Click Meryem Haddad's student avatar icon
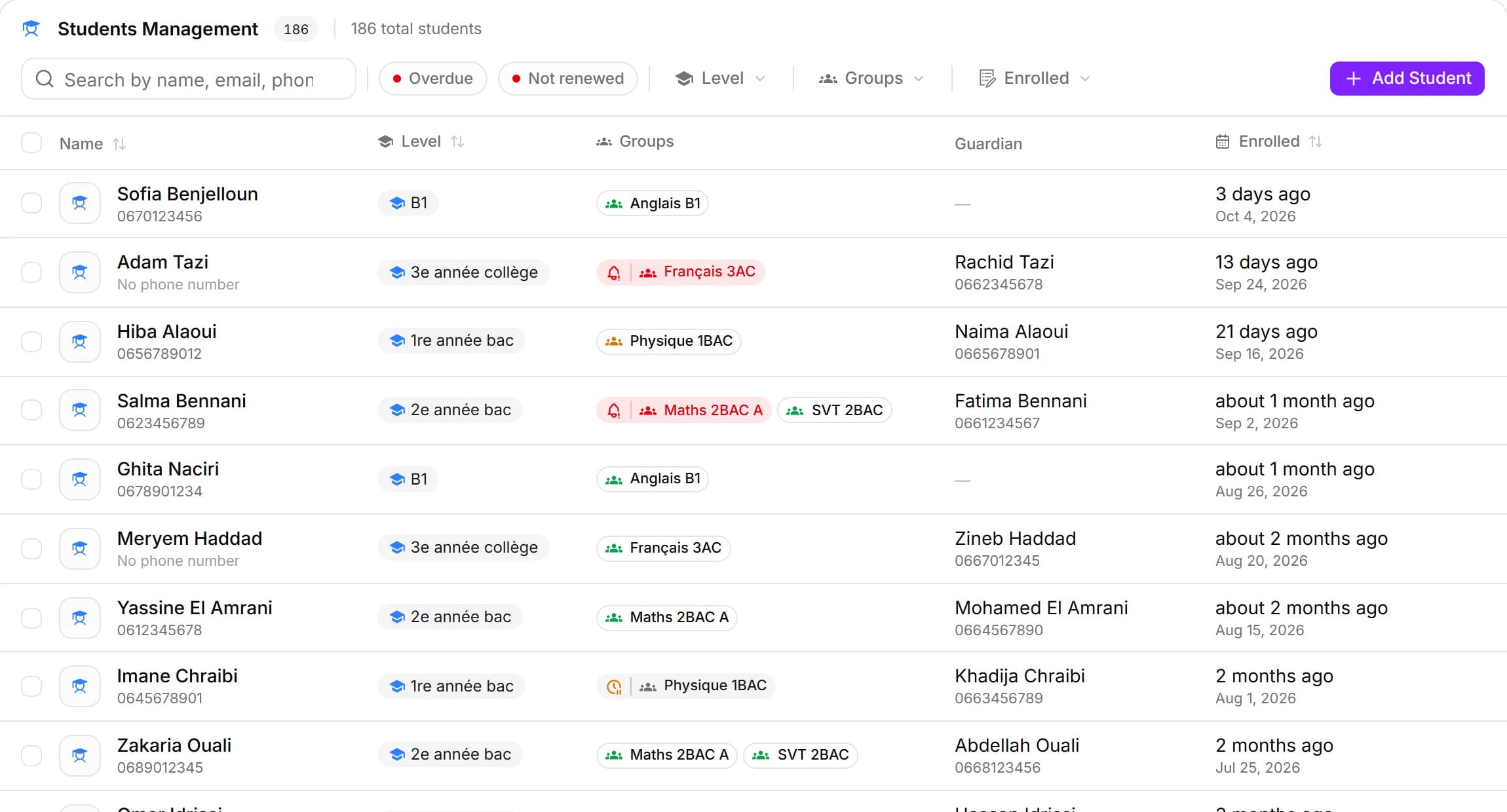This screenshot has height=812, width=1507. (x=79, y=548)
